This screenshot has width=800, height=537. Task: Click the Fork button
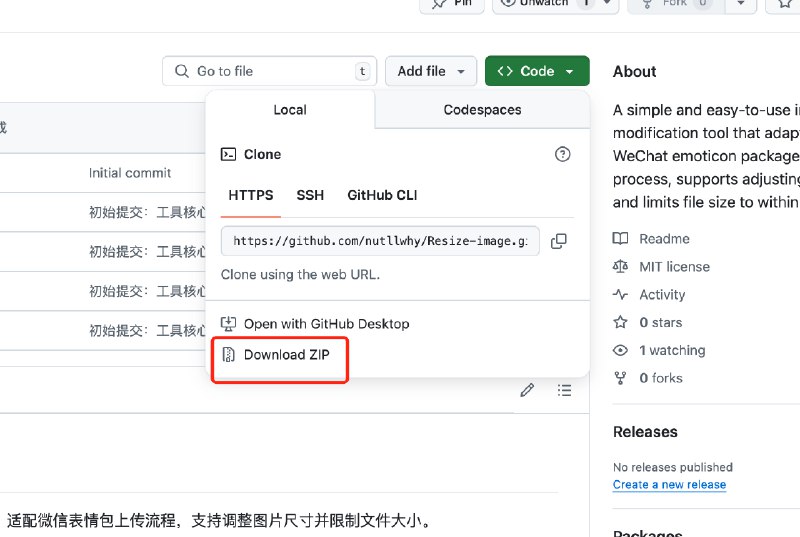[x=677, y=4]
